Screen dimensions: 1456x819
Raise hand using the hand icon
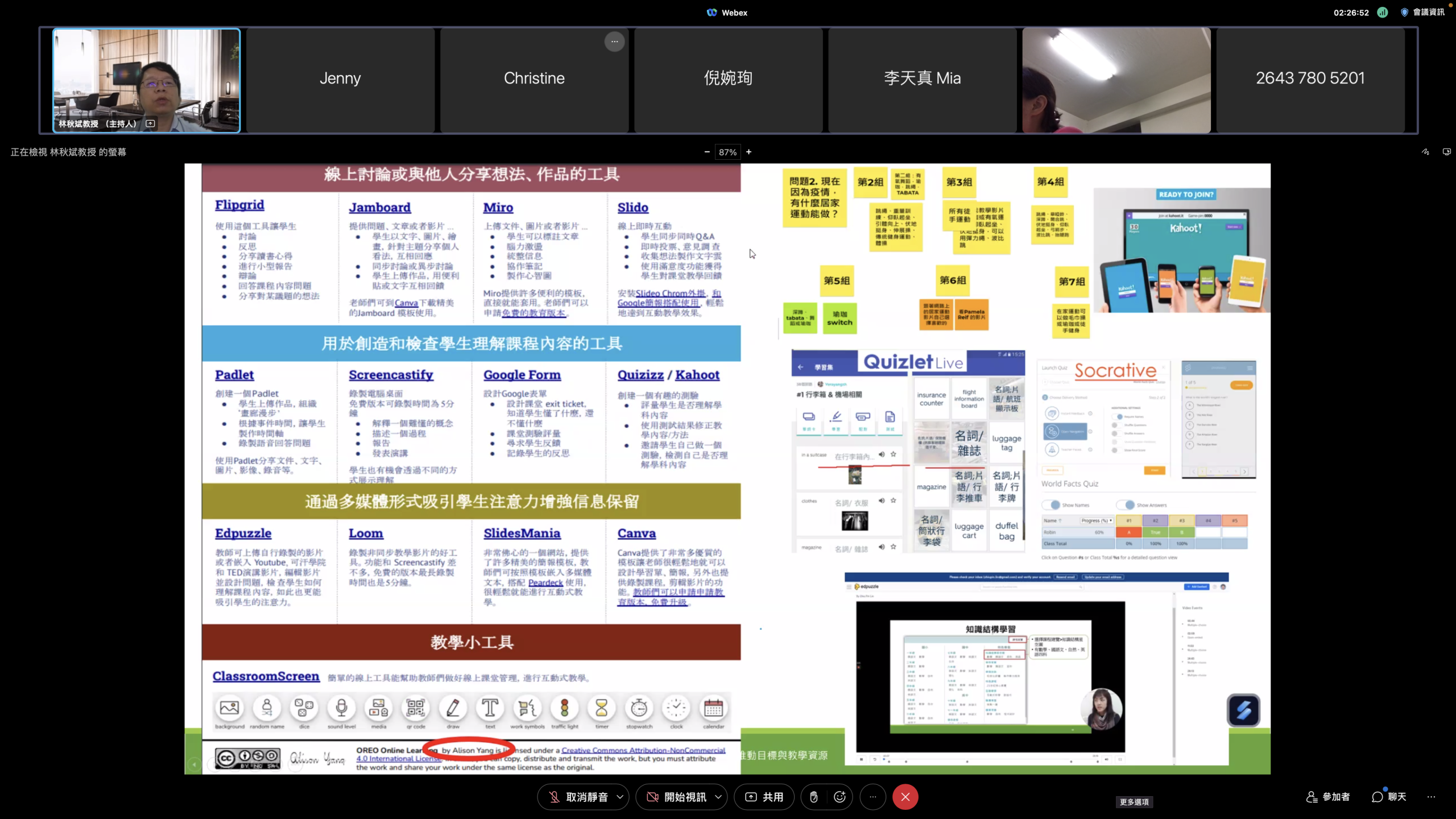pos(814,797)
